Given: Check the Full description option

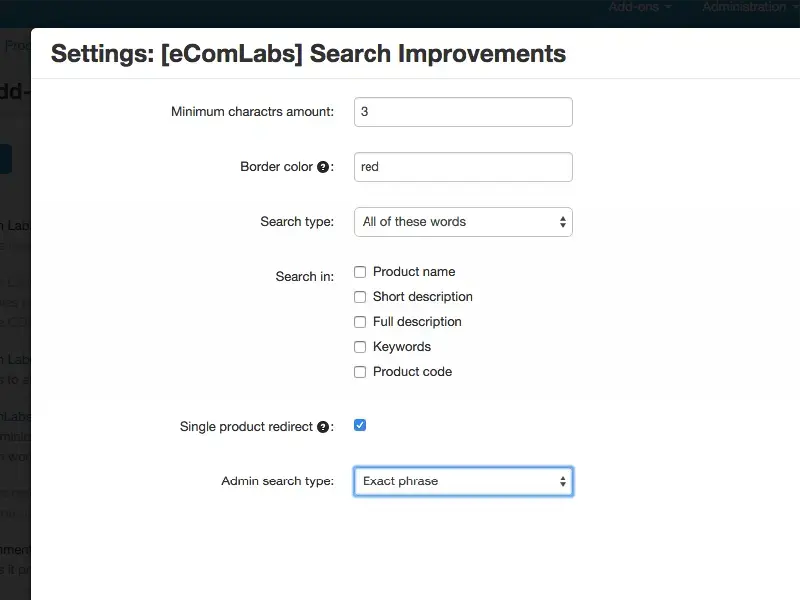Looking at the screenshot, I should (x=360, y=322).
